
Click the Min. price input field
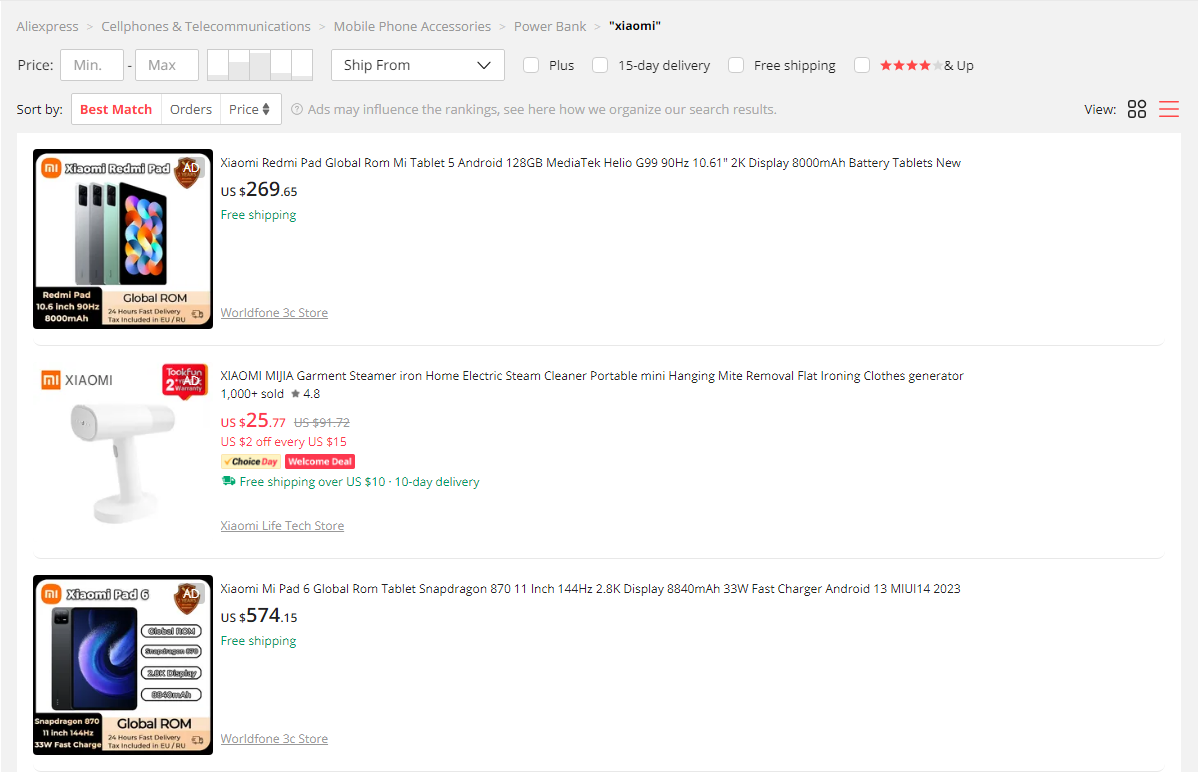pyautogui.click(x=92, y=65)
